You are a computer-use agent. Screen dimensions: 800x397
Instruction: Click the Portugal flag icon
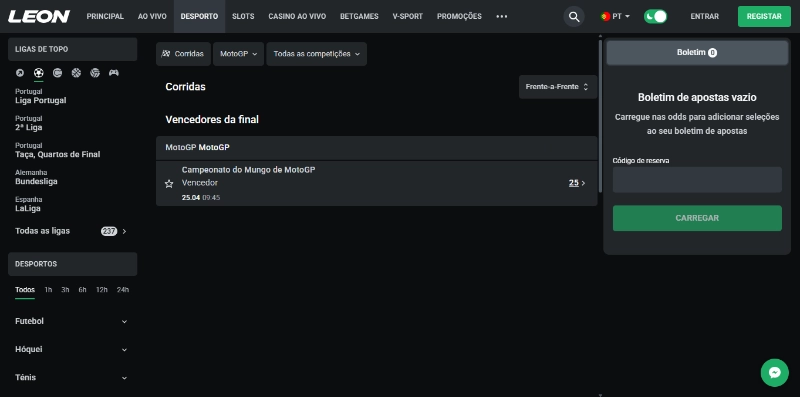coord(606,16)
